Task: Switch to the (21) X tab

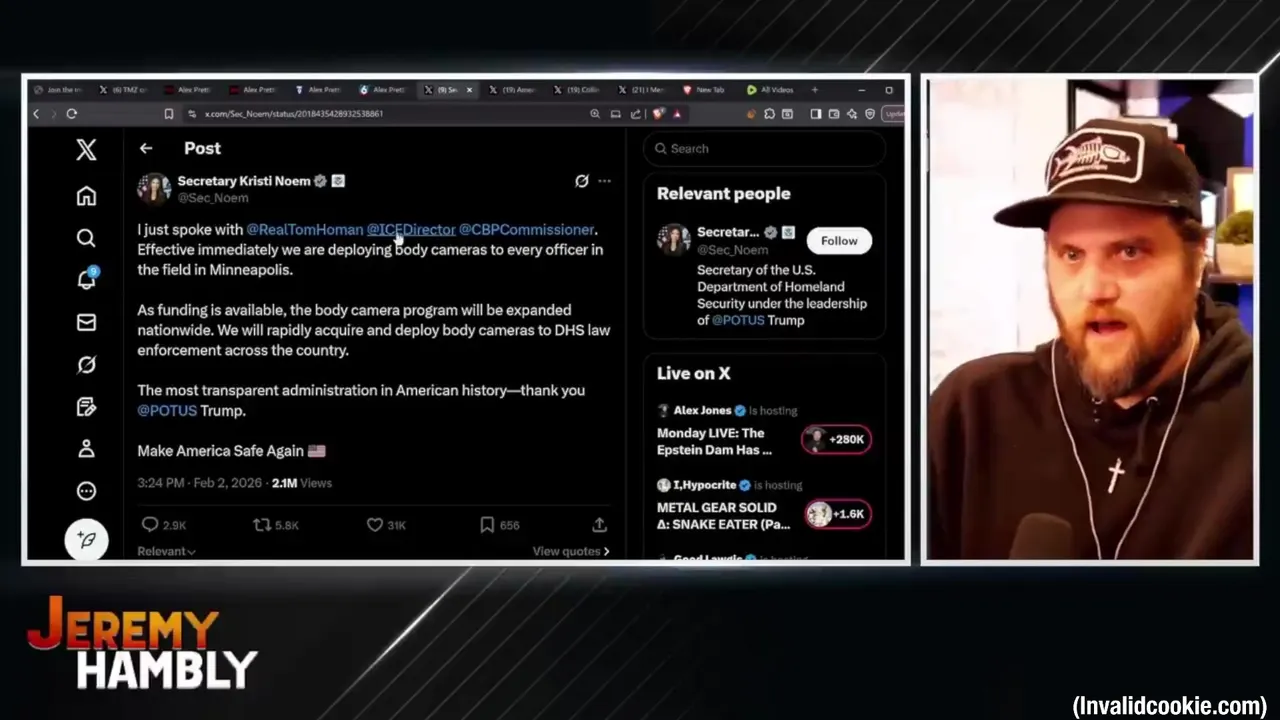Action: pyautogui.click(x=642, y=90)
